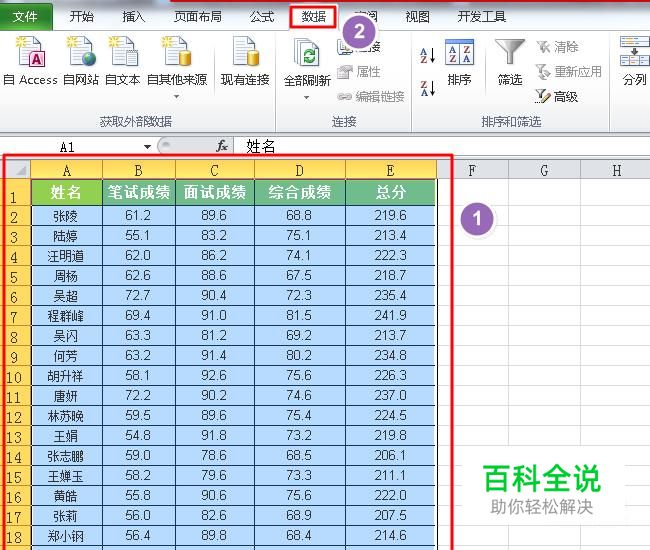Click the column F header
The width and height of the screenshot is (650, 550).
(471, 170)
